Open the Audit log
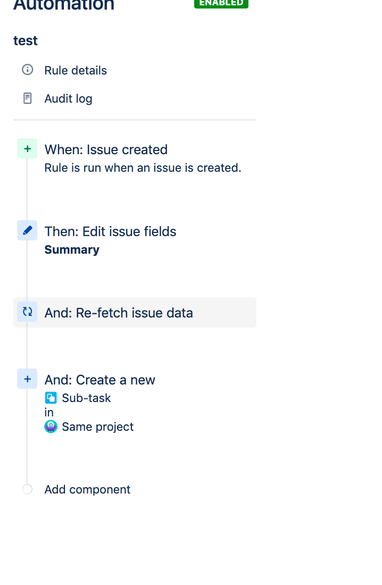Image resolution: width=382 pixels, height=585 pixels. pos(68,98)
